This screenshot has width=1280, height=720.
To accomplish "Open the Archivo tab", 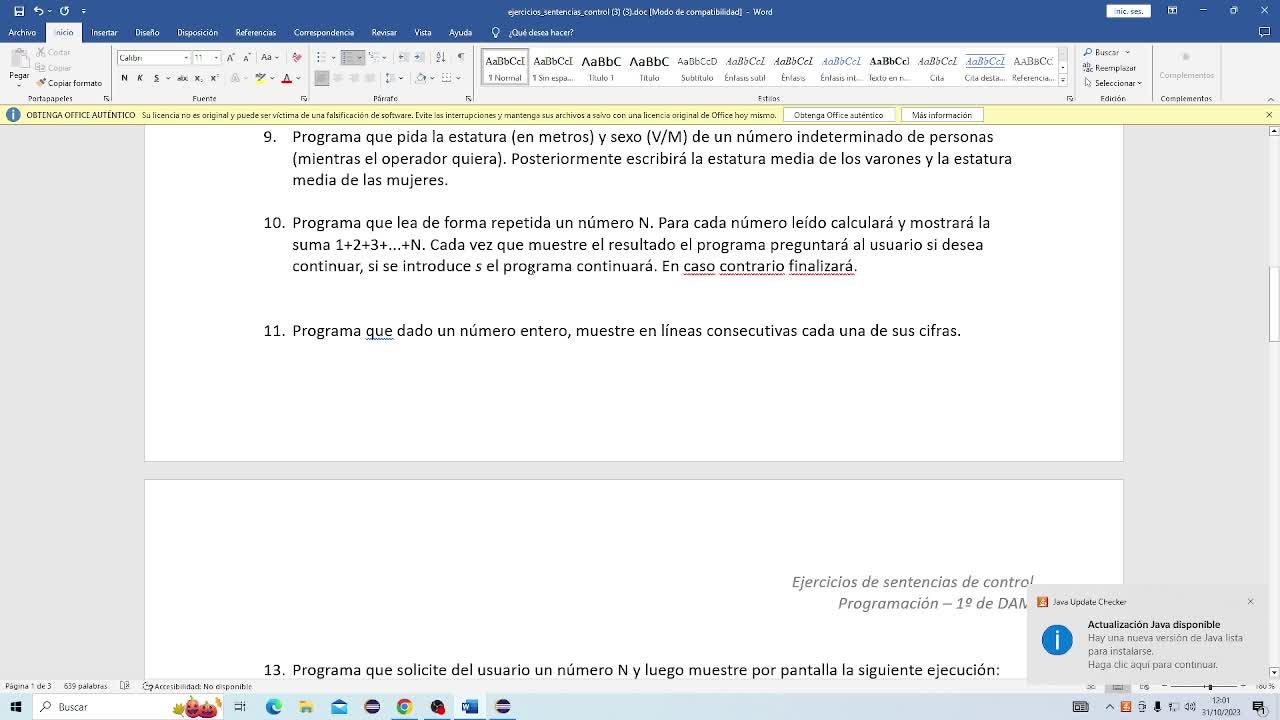I will (x=22, y=33).
